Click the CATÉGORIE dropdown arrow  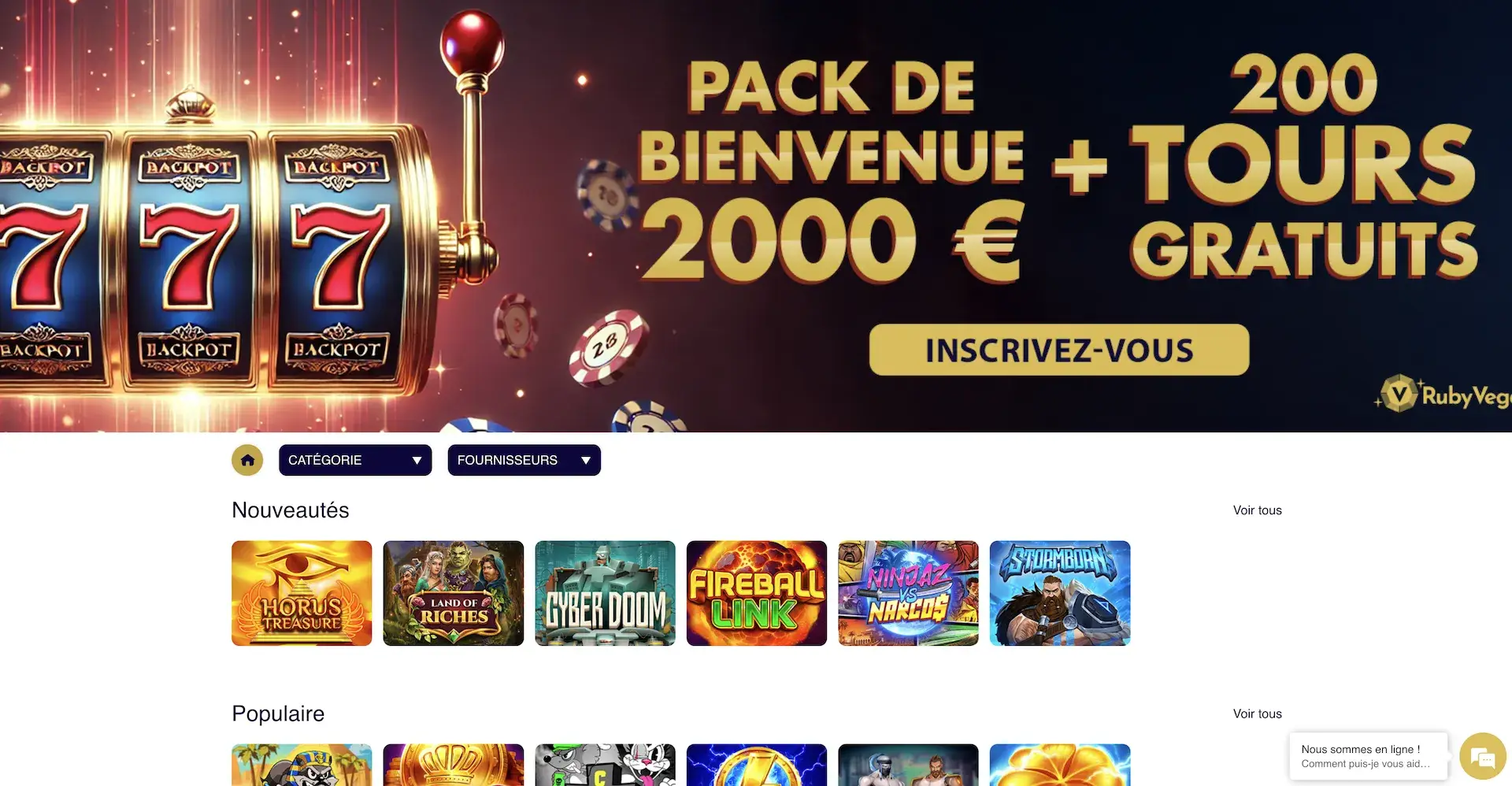pyautogui.click(x=417, y=461)
